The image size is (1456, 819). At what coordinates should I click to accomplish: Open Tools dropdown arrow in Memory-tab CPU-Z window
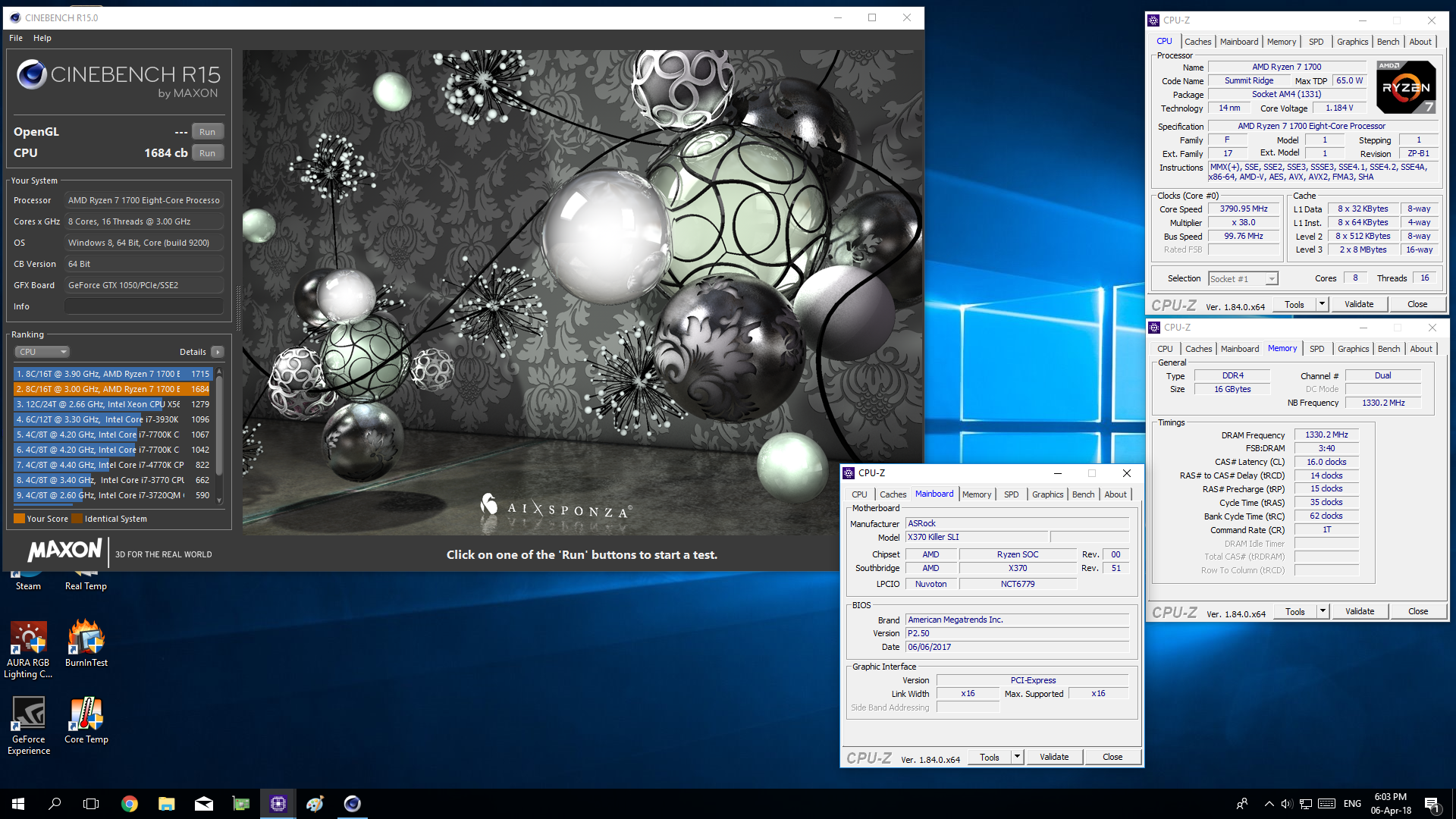[1323, 611]
